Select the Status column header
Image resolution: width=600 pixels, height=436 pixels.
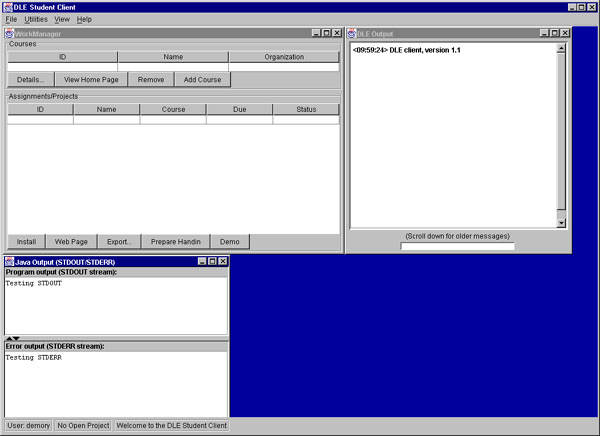[306, 109]
